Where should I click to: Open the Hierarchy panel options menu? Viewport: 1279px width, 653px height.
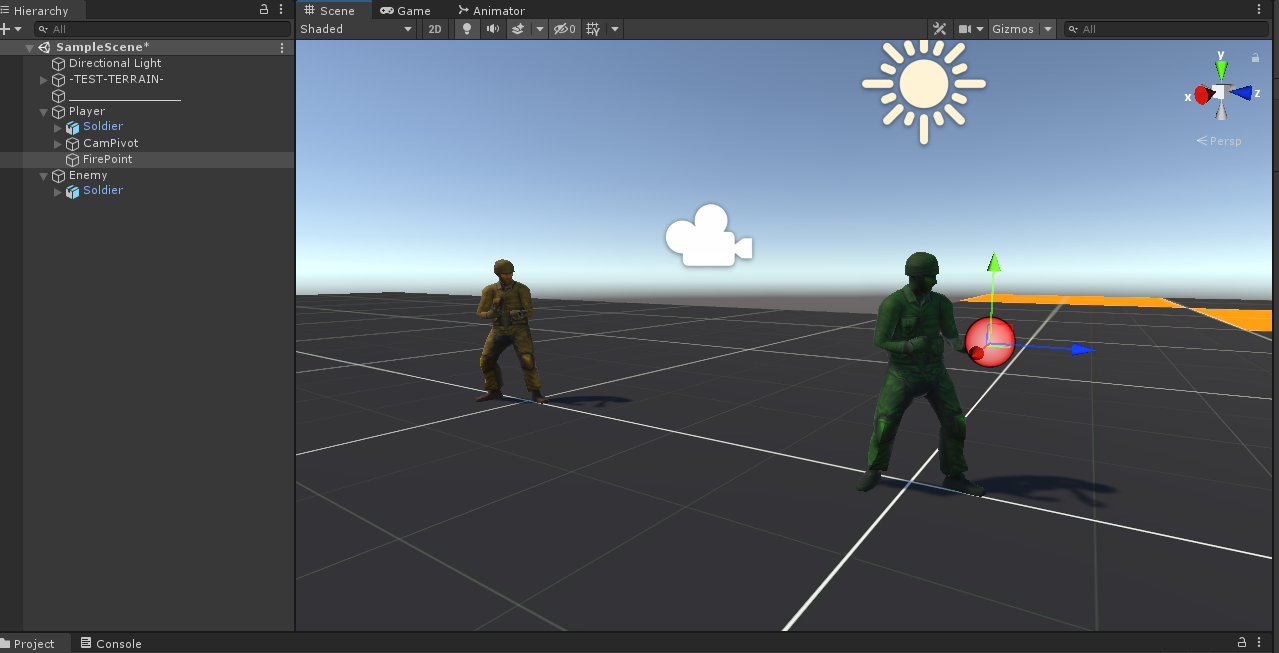[x=281, y=9]
